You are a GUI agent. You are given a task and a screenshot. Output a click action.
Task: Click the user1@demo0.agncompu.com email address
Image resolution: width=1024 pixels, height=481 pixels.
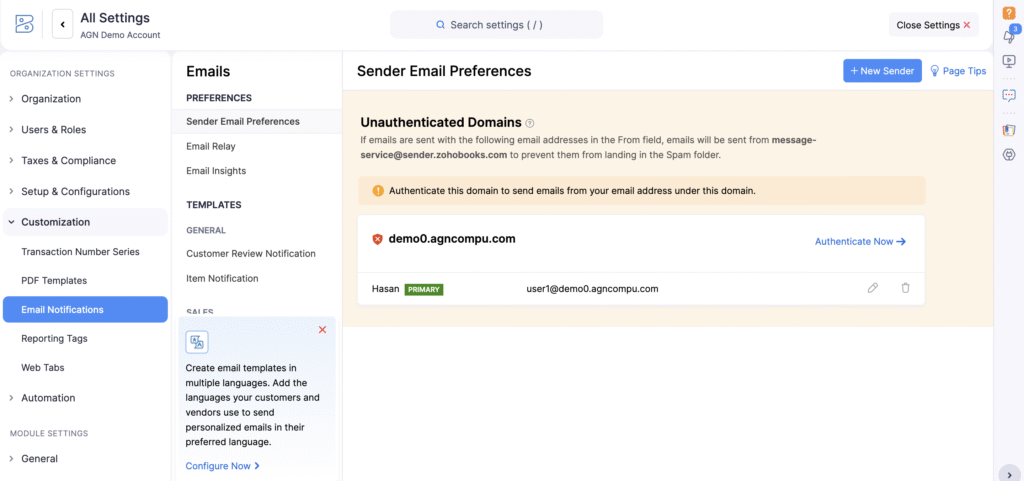point(592,288)
